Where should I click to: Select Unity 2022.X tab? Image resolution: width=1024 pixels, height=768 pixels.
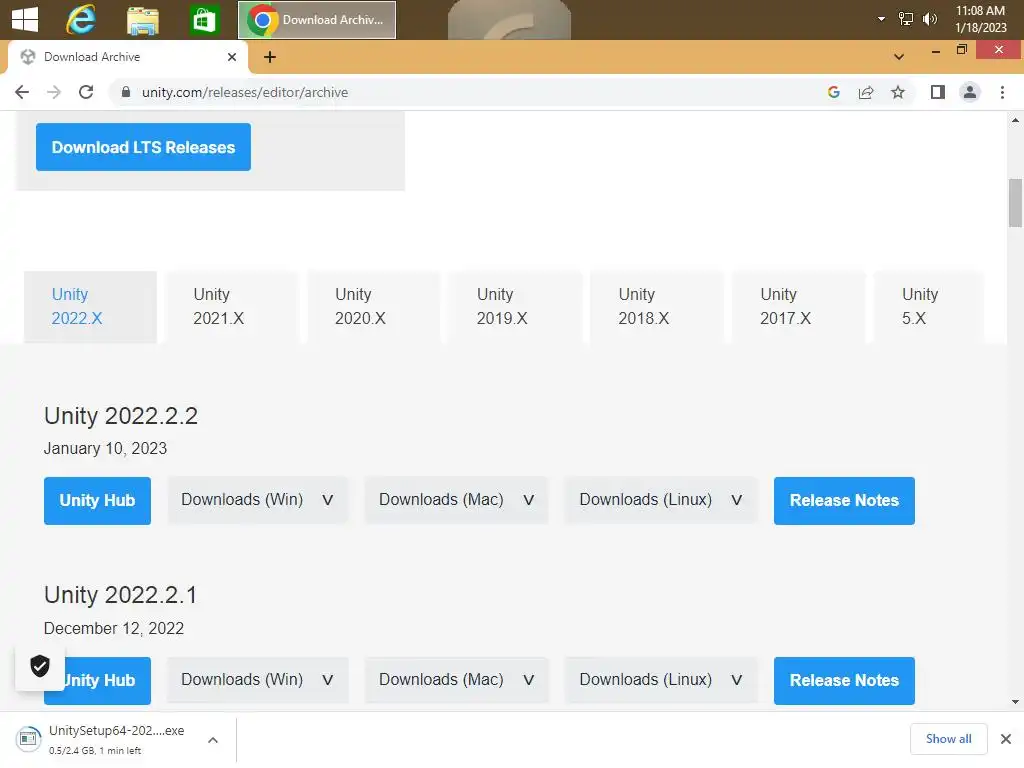pos(90,306)
